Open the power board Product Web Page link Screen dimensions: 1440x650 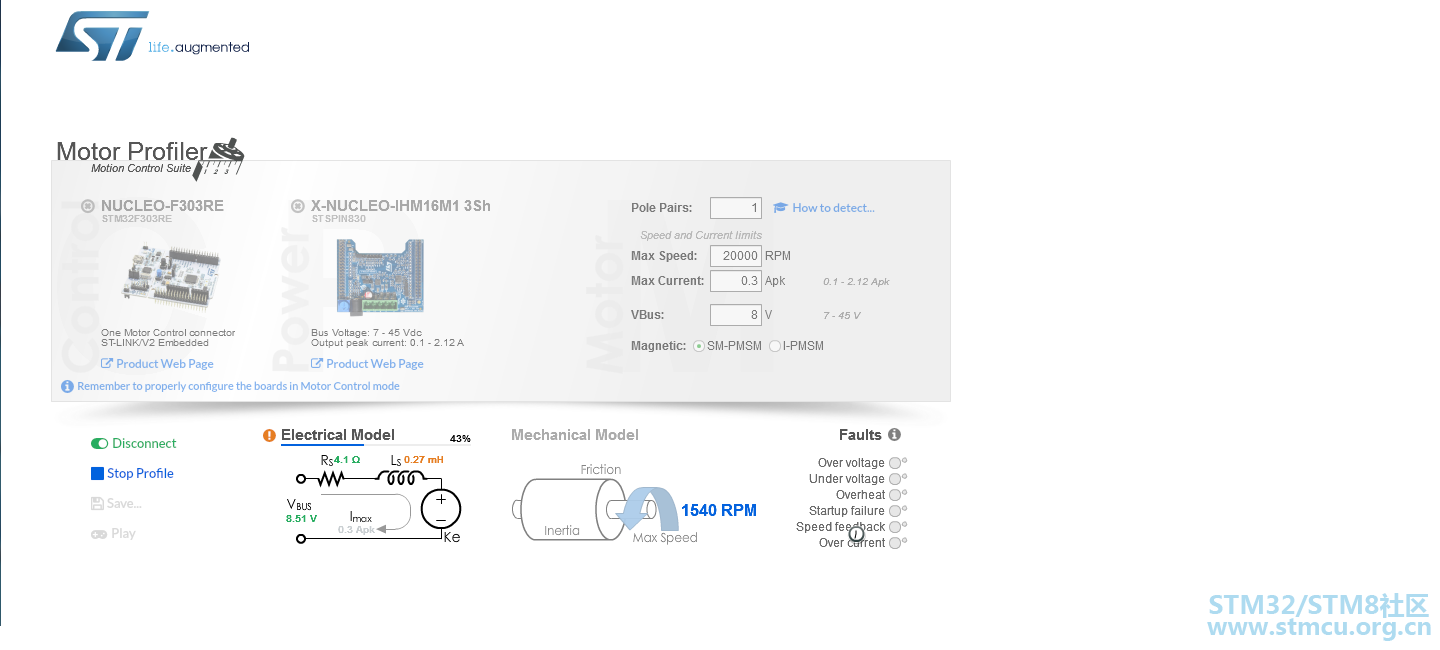367,364
